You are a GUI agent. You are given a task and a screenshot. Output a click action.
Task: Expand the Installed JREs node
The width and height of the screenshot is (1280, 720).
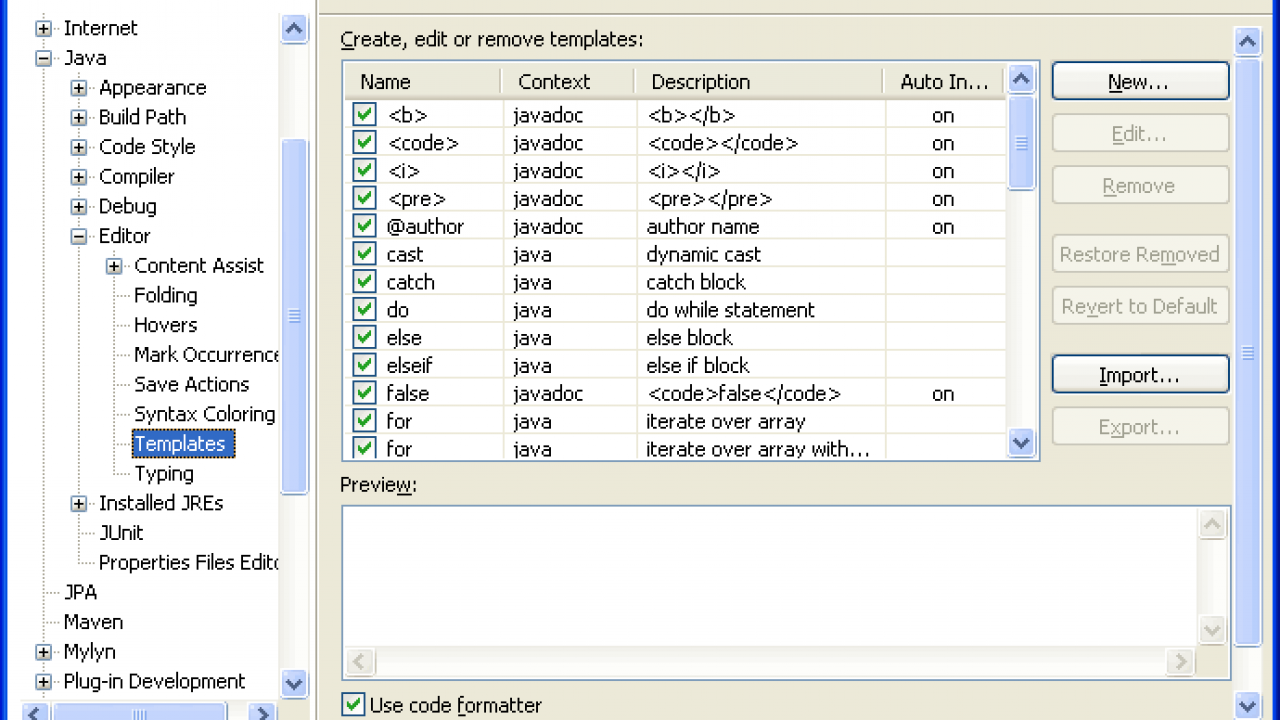pos(79,504)
